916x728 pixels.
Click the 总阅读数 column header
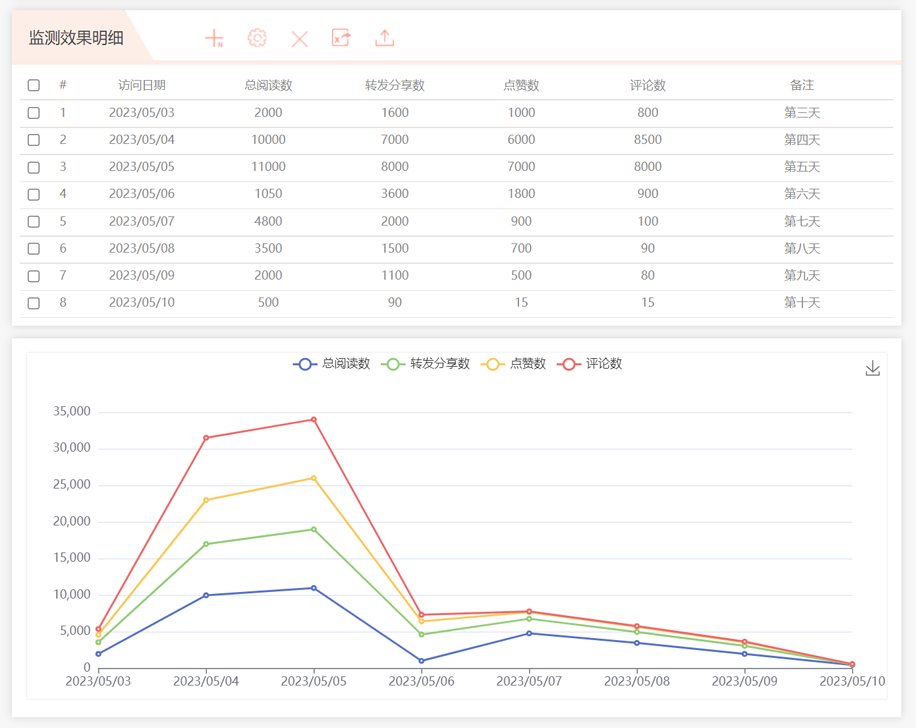(x=268, y=85)
